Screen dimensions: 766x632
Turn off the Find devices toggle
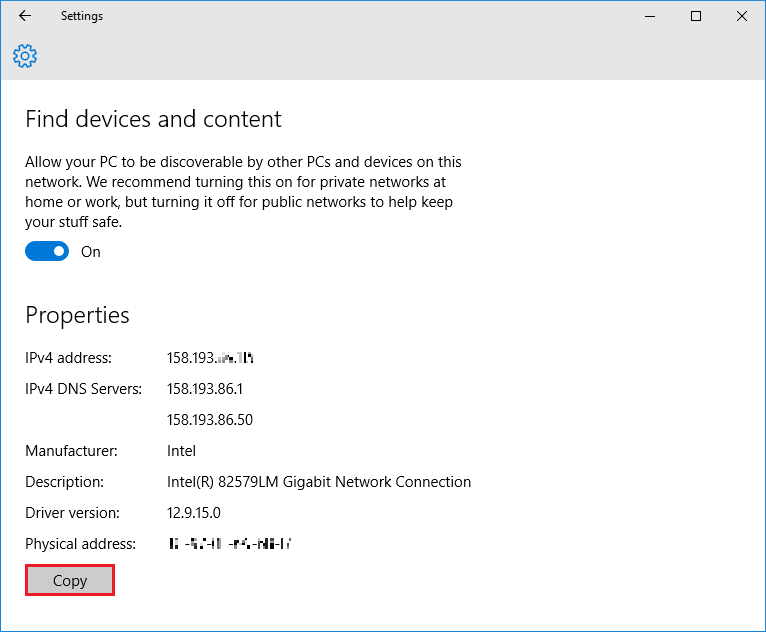47,252
